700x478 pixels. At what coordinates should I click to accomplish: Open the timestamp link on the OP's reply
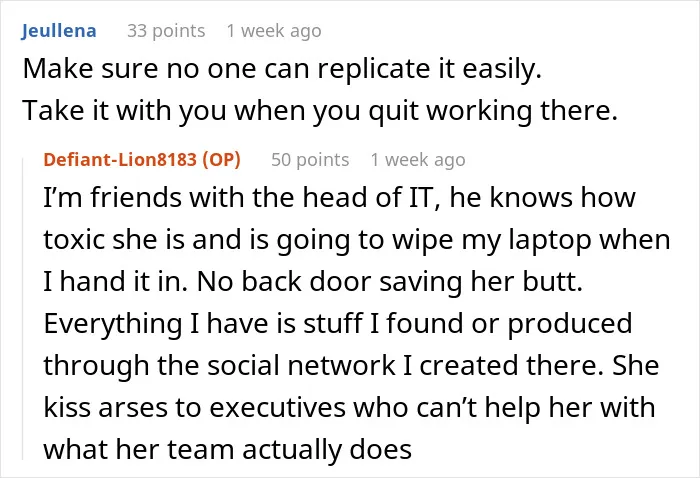click(418, 159)
